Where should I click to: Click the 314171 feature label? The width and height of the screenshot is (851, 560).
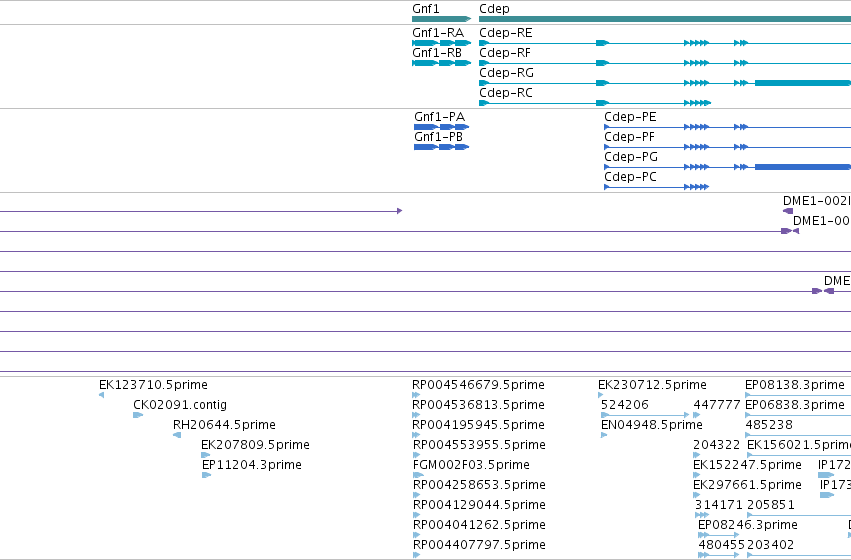pos(719,505)
